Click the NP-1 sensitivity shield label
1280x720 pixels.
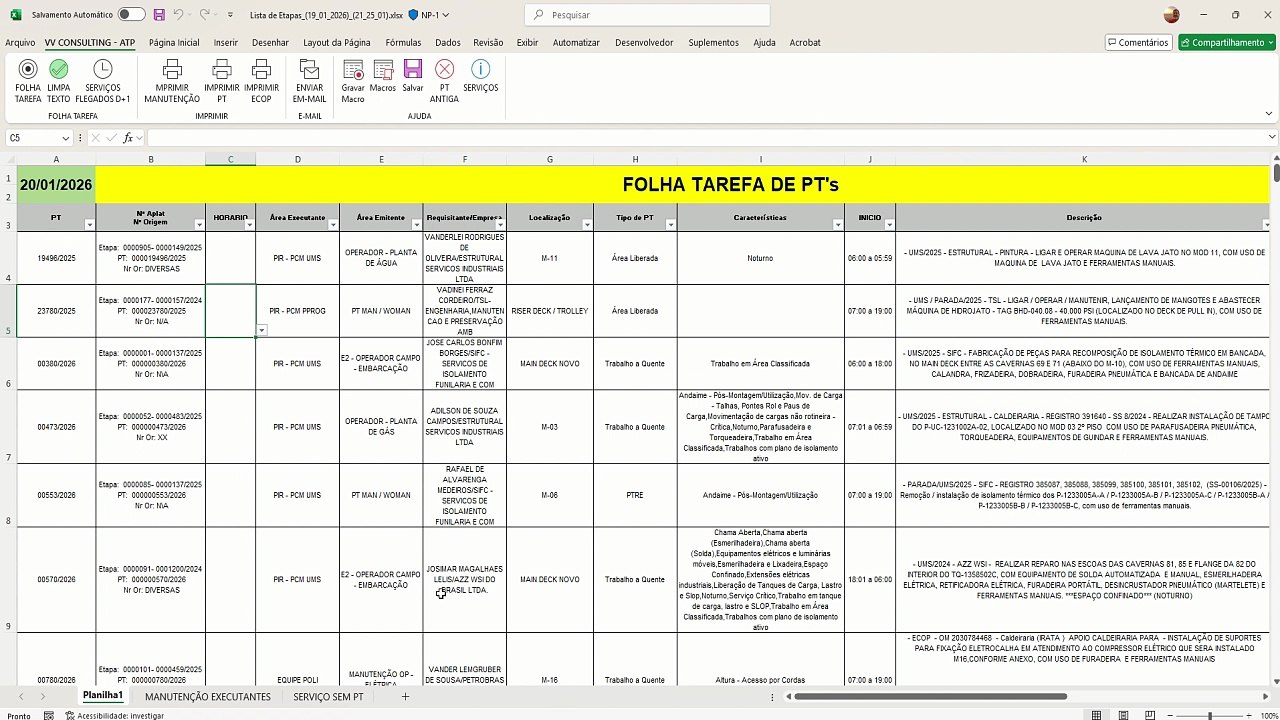429,15
